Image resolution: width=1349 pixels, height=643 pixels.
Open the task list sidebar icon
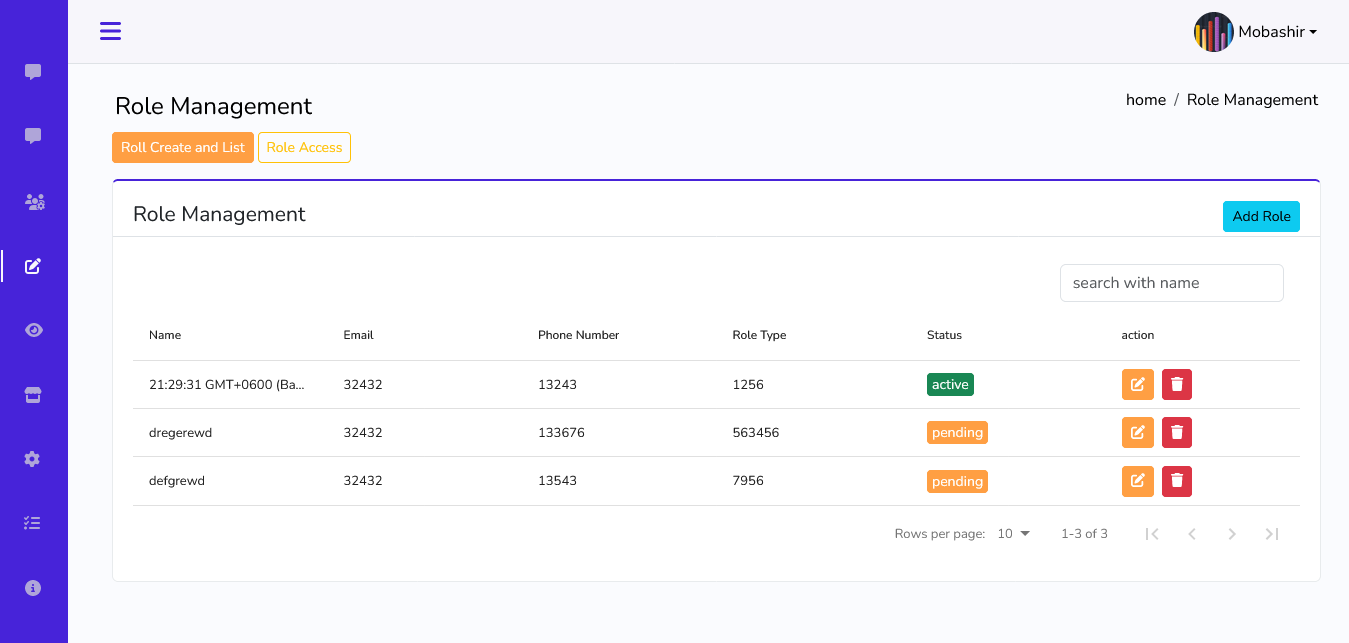click(33, 523)
